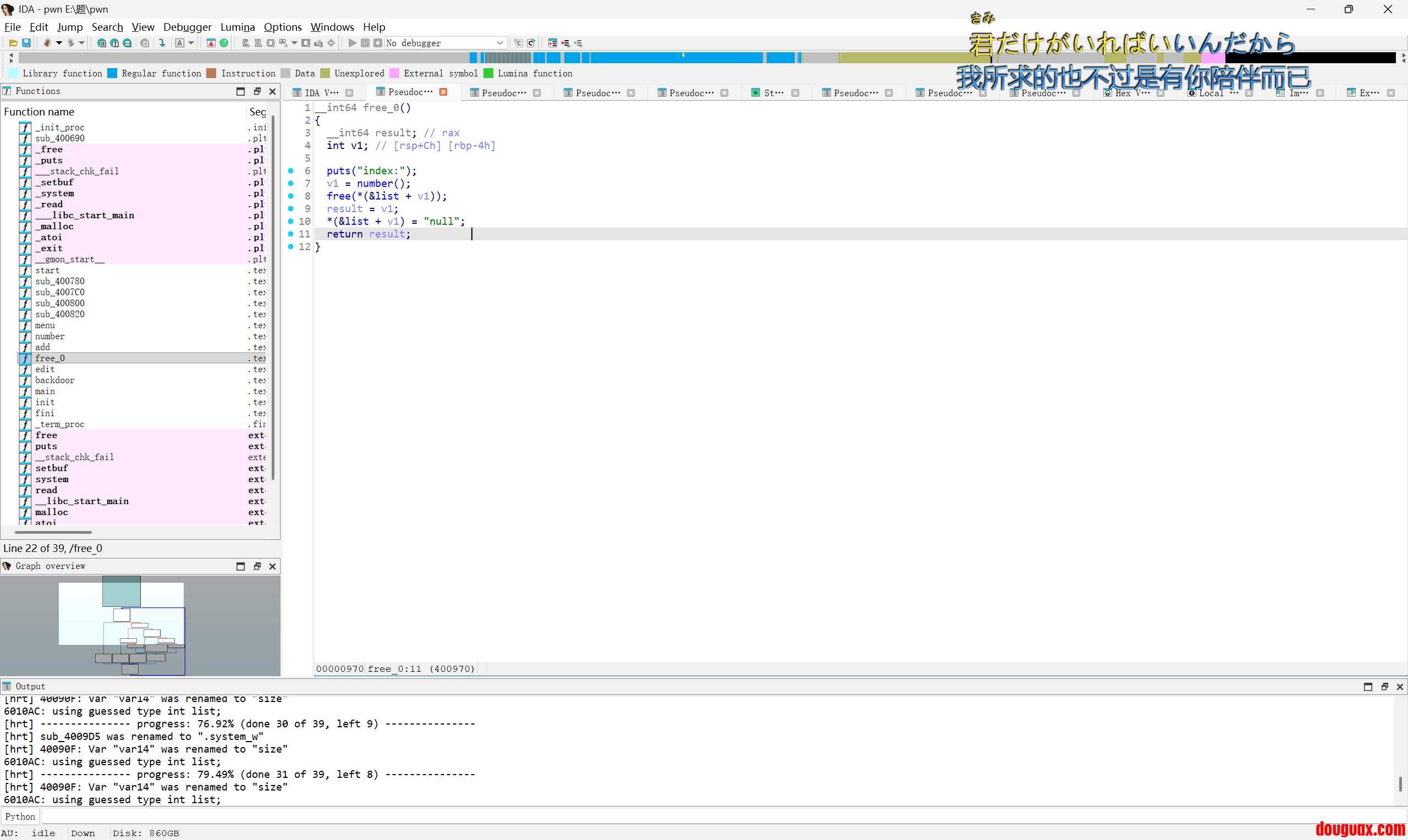Image resolution: width=1408 pixels, height=840 pixels.
Task: Click the Terminate process square icon
Action: 378,43
